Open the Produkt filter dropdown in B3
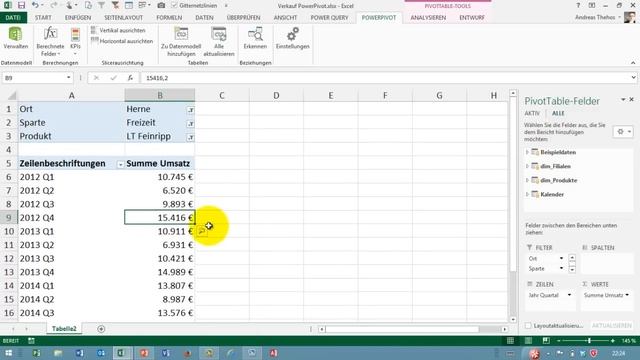The image size is (640, 360). [x=190, y=137]
